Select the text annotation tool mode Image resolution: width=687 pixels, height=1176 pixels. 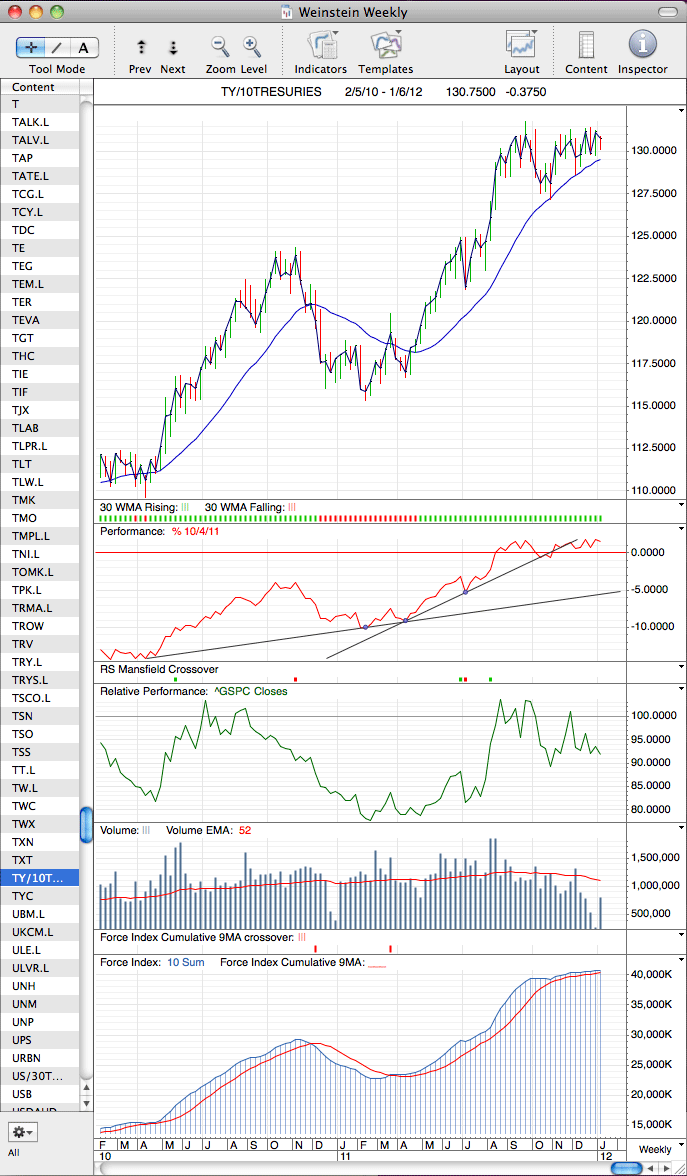click(x=84, y=47)
